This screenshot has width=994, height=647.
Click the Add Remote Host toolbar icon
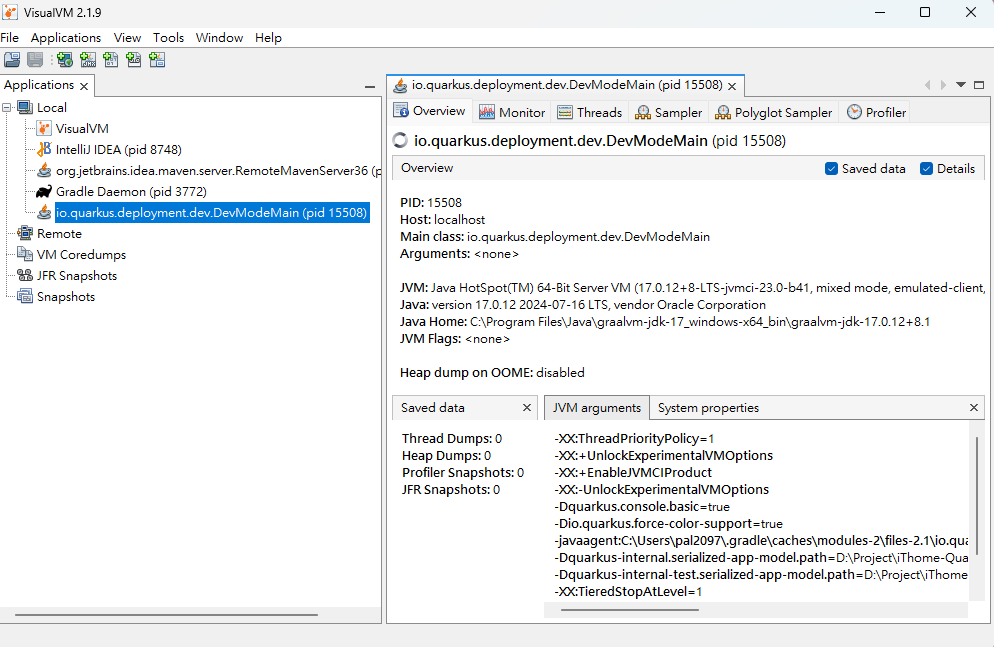click(x=65, y=60)
